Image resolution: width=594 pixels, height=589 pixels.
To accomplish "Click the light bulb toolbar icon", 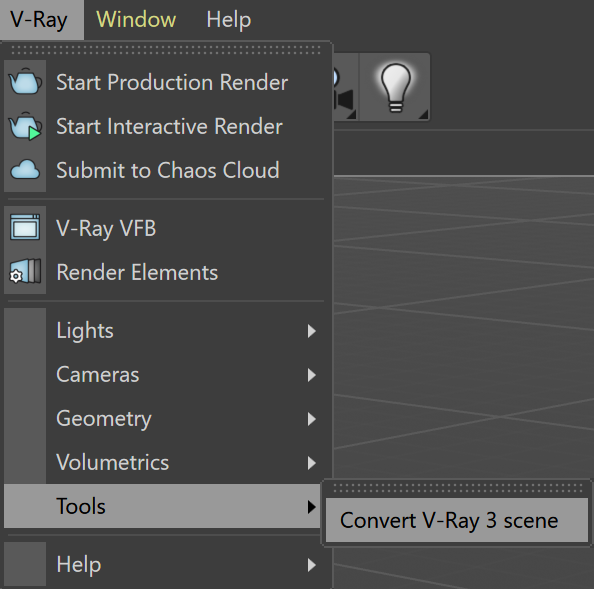I will (x=395, y=87).
